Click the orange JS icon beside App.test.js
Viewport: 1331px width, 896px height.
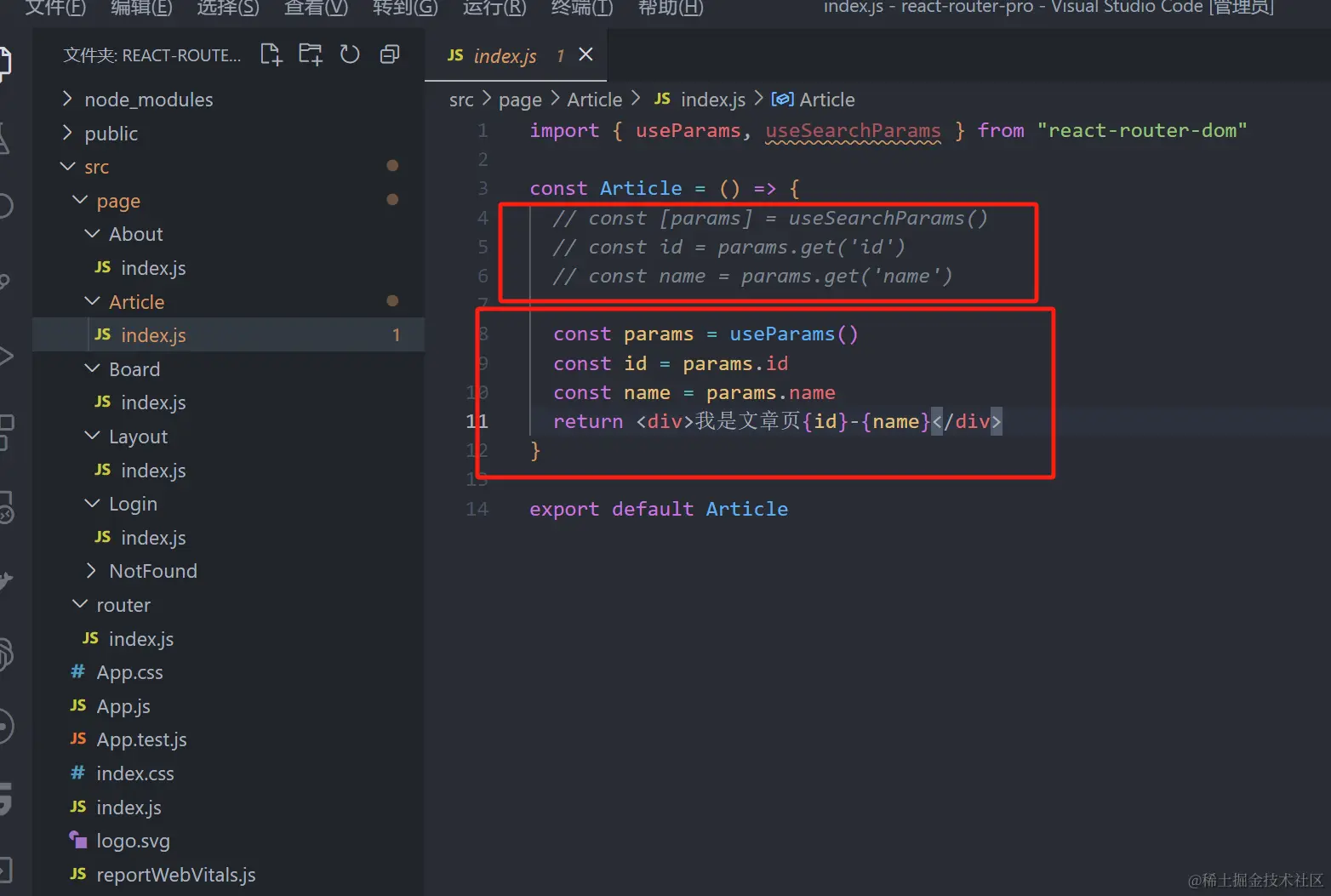(78, 739)
